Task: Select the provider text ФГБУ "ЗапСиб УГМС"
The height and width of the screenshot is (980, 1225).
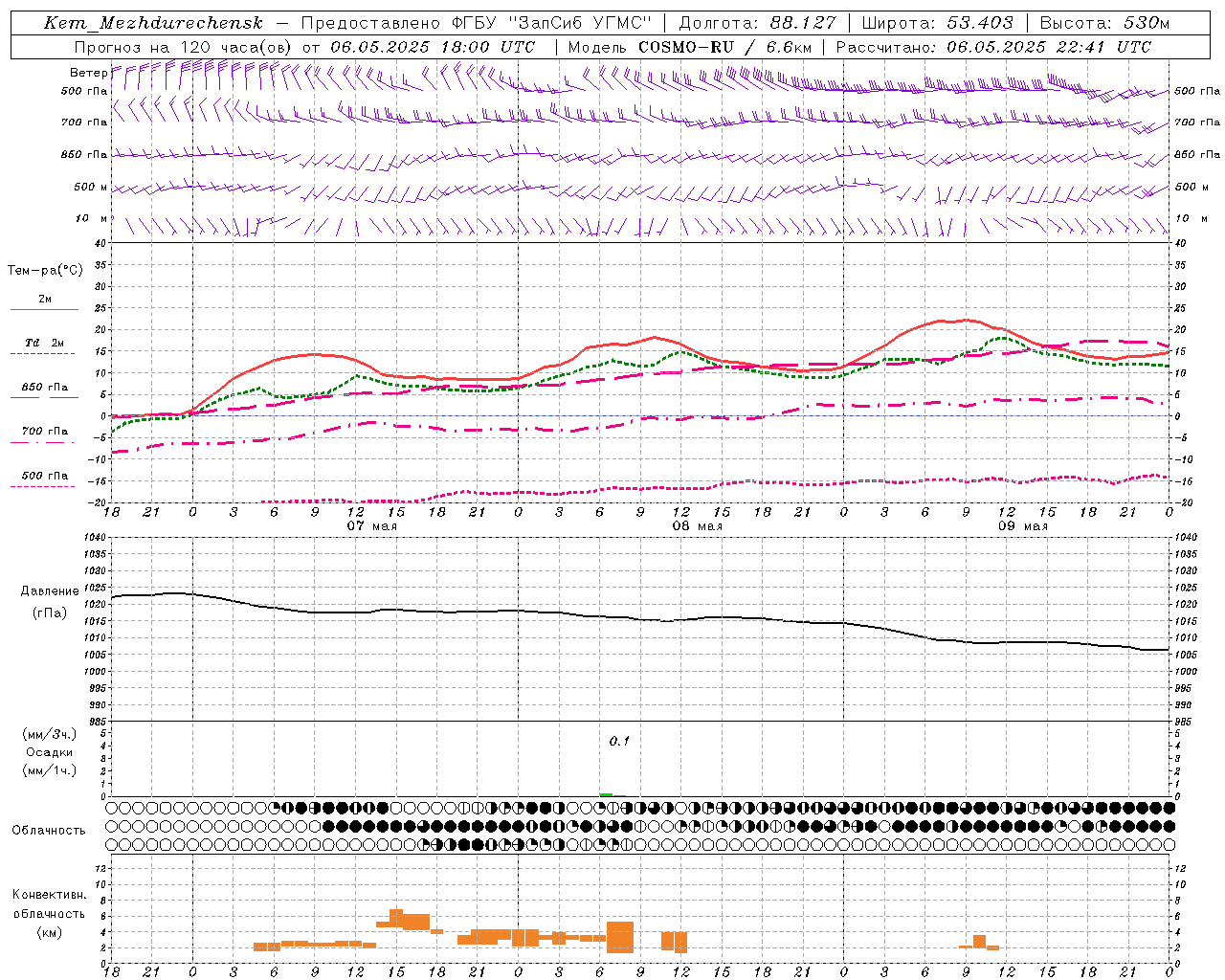Action: pos(552,24)
